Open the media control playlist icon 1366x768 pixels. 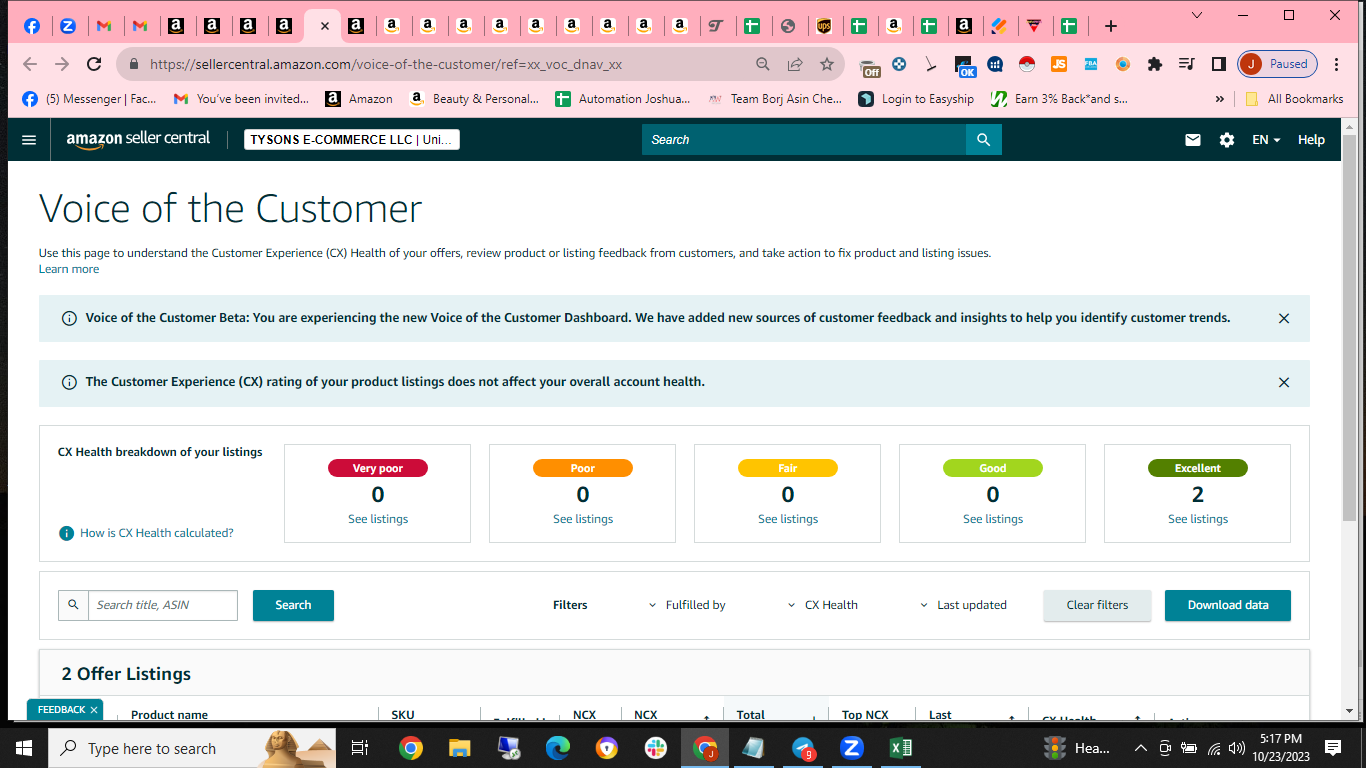pyautogui.click(x=1187, y=64)
